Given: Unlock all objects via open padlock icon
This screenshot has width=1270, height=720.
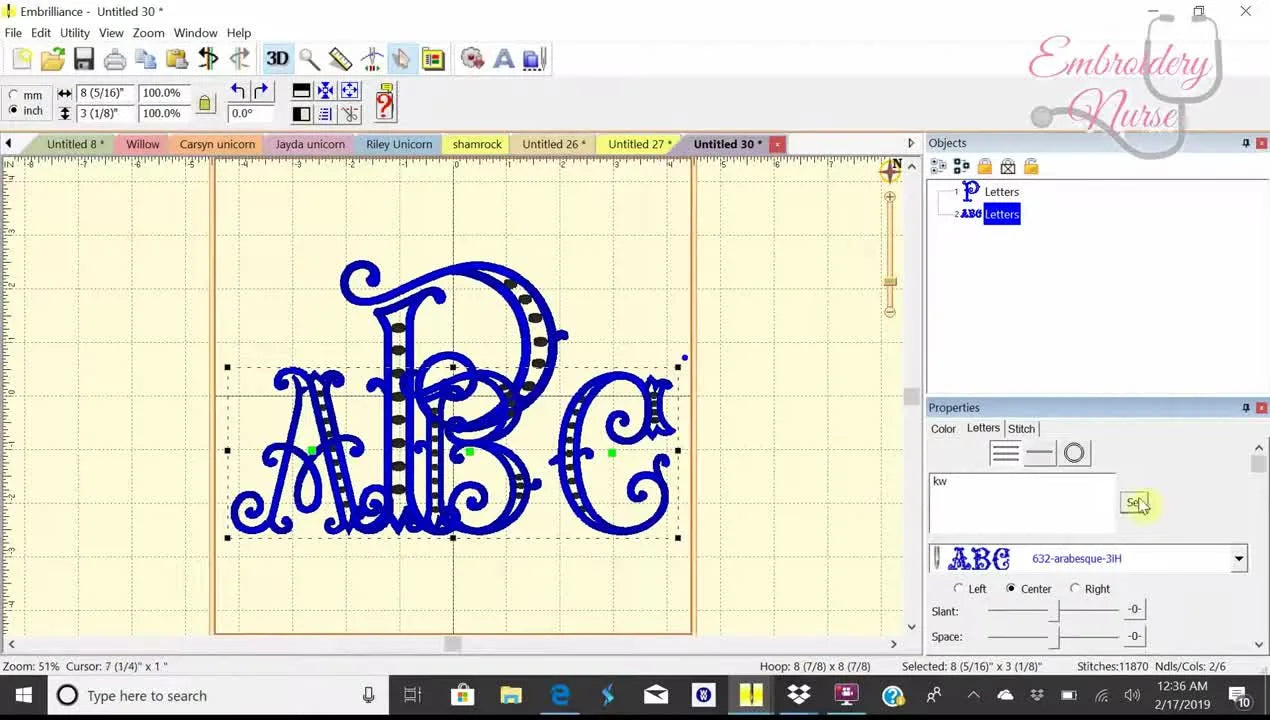Looking at the screenshot, I should 1031,166.
